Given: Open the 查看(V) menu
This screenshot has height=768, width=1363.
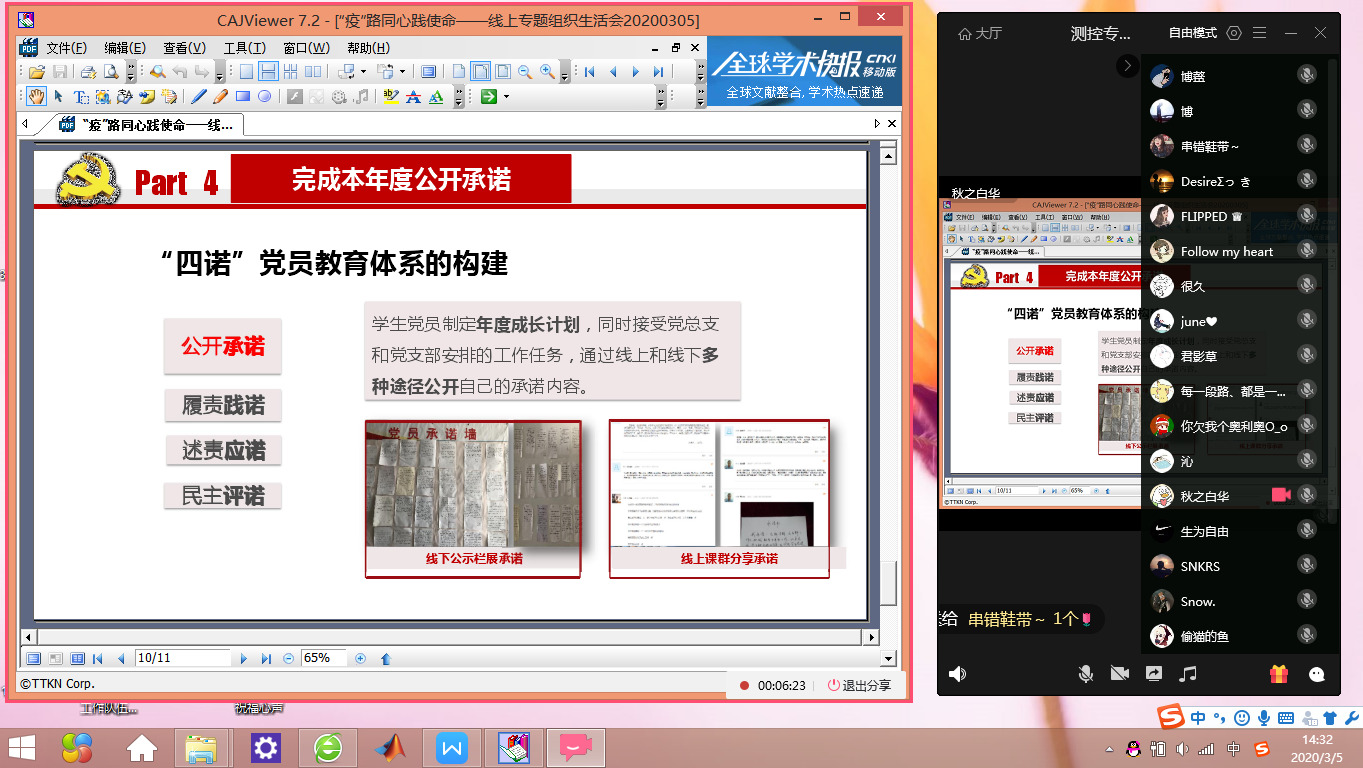Looking at the screenshot, I should point(184,48).
